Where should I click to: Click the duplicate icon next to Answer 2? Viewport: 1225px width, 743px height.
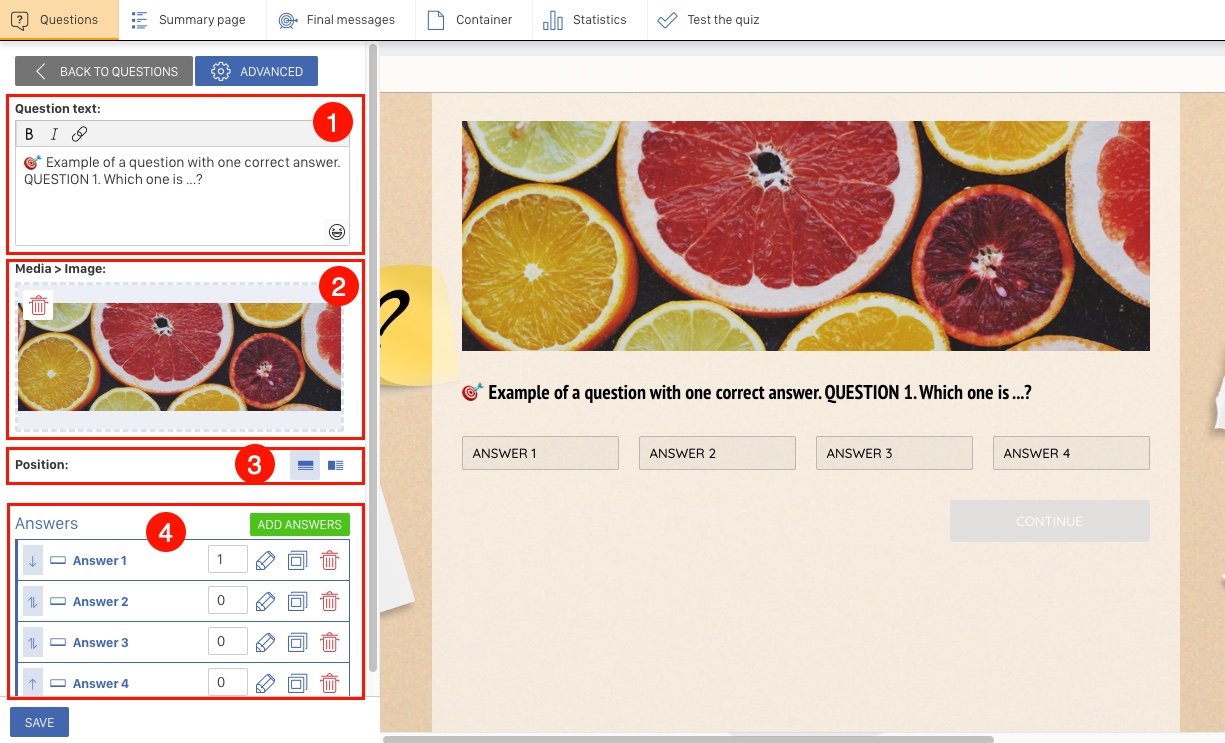[x=297, y=601]
